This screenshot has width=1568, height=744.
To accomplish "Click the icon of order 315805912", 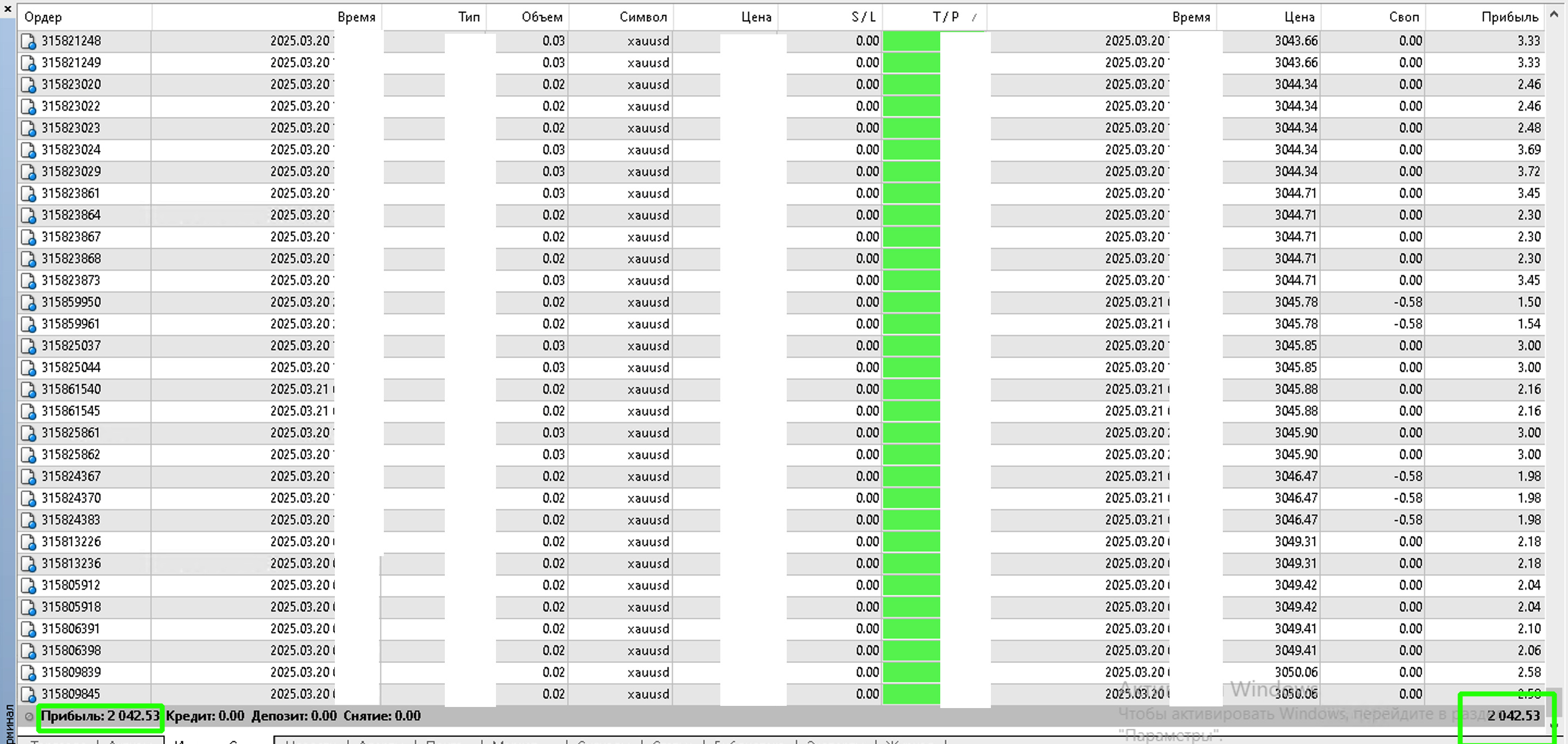I will tap(28, 586).
